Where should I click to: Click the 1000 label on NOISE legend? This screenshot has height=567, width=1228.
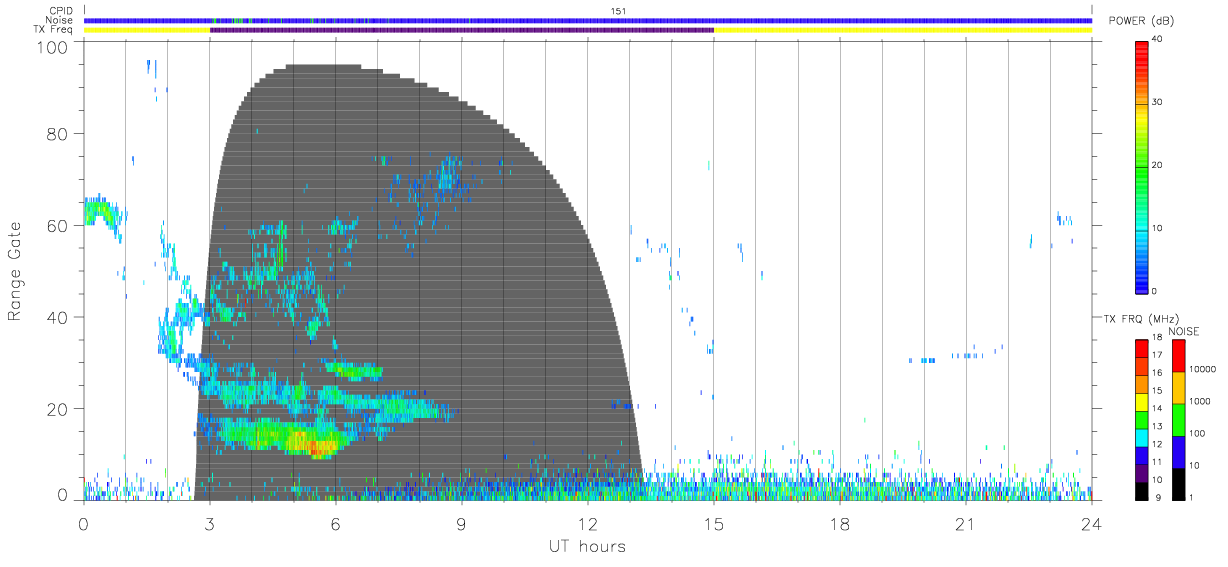(x=1199, y=401)
